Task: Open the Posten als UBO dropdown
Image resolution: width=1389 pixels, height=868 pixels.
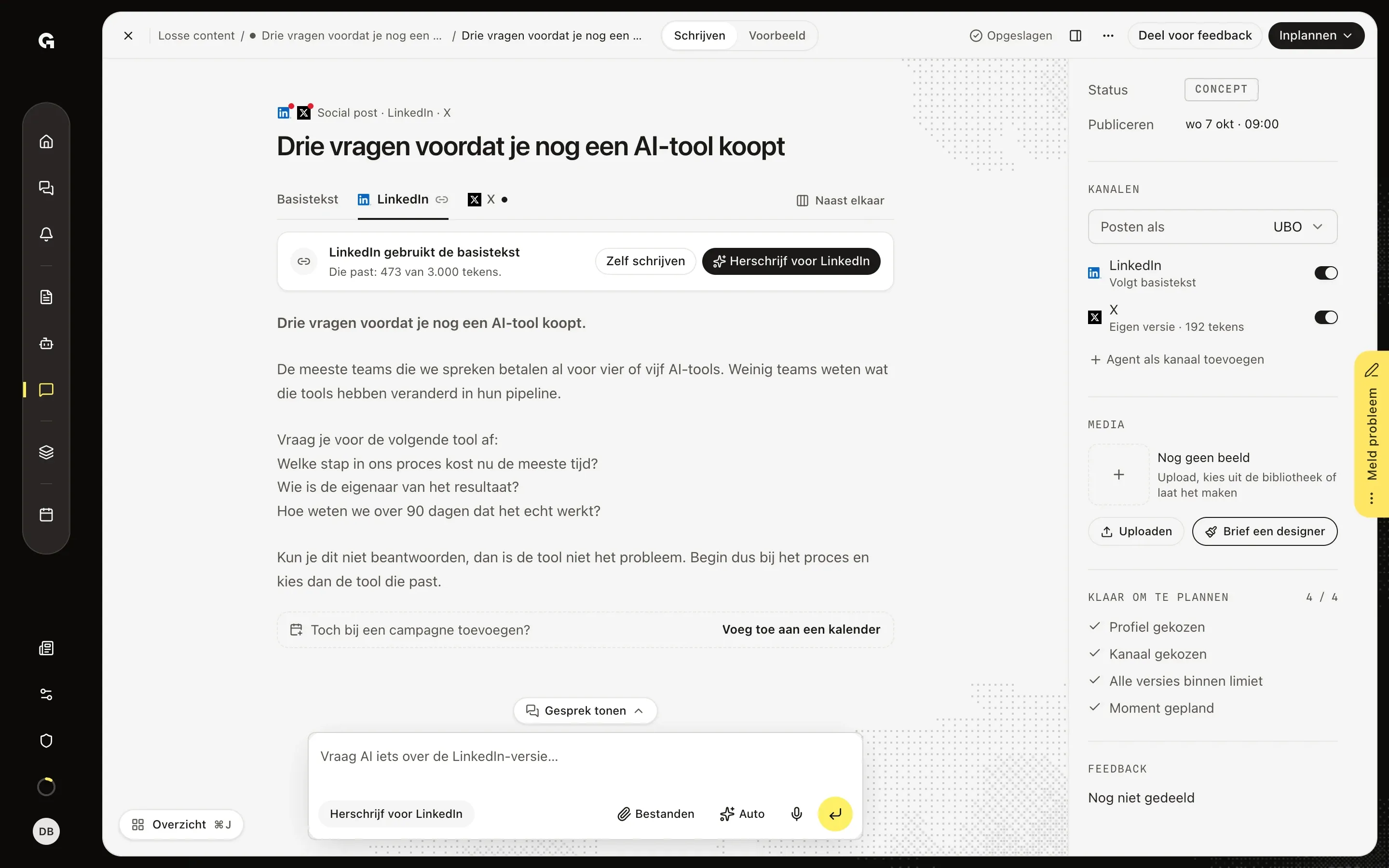Action: 1212,227
